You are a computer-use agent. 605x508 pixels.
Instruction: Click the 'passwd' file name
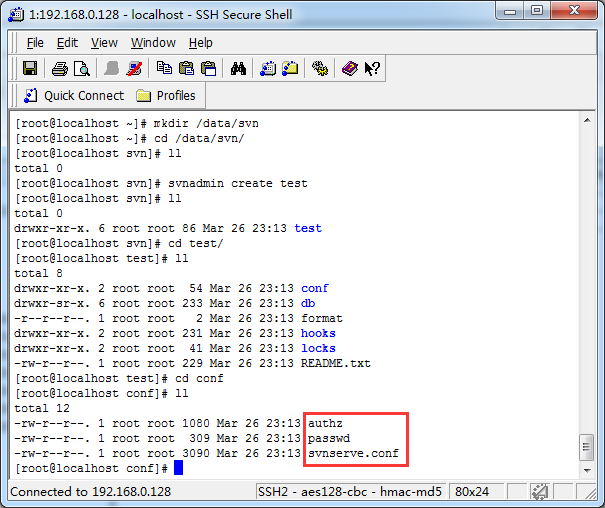point(329,438)
